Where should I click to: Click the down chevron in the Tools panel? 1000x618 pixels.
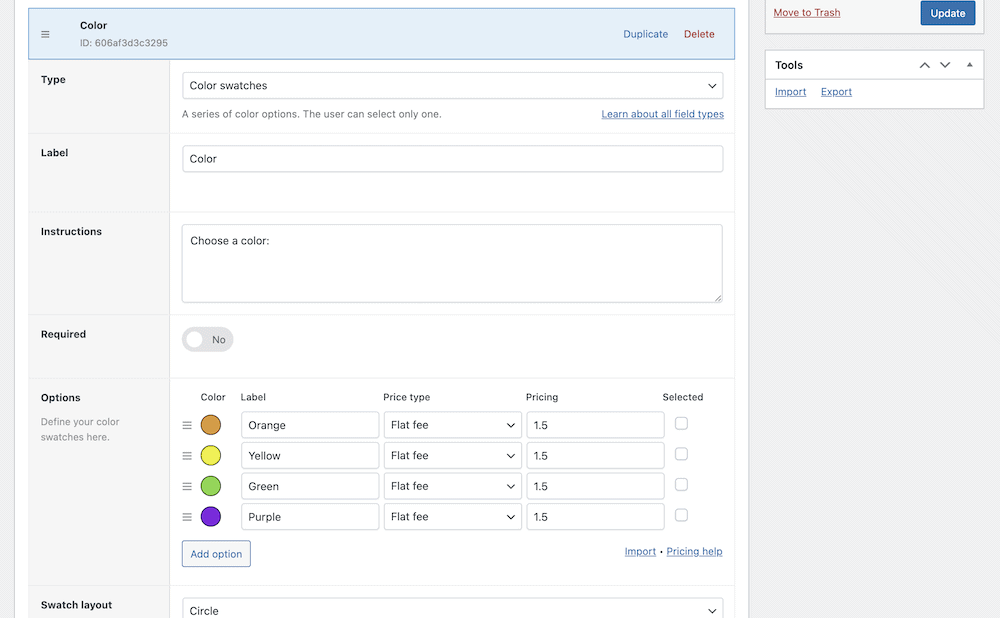pyautogui.click(x=944, y=64)
